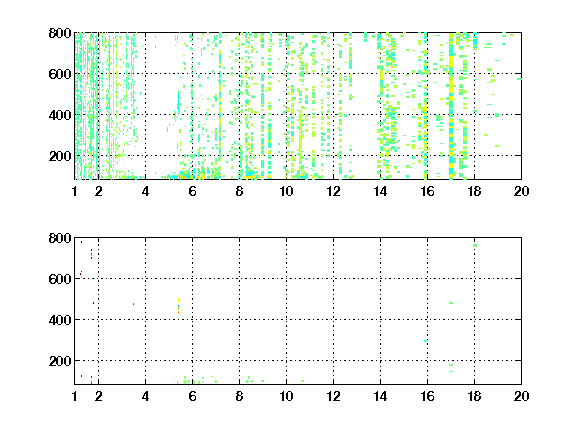Click the 10 tick label under upper plot
Viewport: 576px width, 432px height.
(x=286, y=191)
